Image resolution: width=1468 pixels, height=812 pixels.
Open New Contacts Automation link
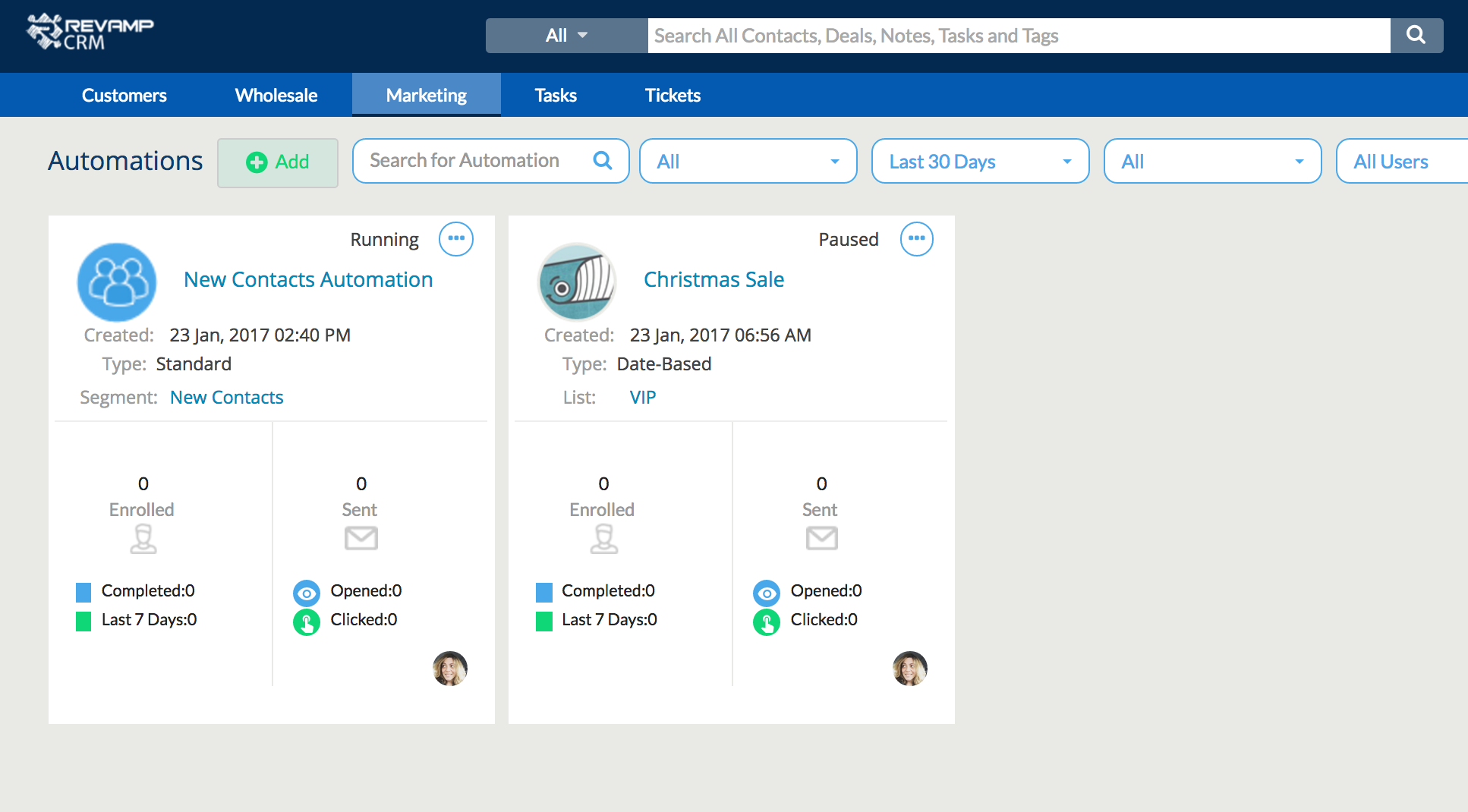(x=308, y=279)
